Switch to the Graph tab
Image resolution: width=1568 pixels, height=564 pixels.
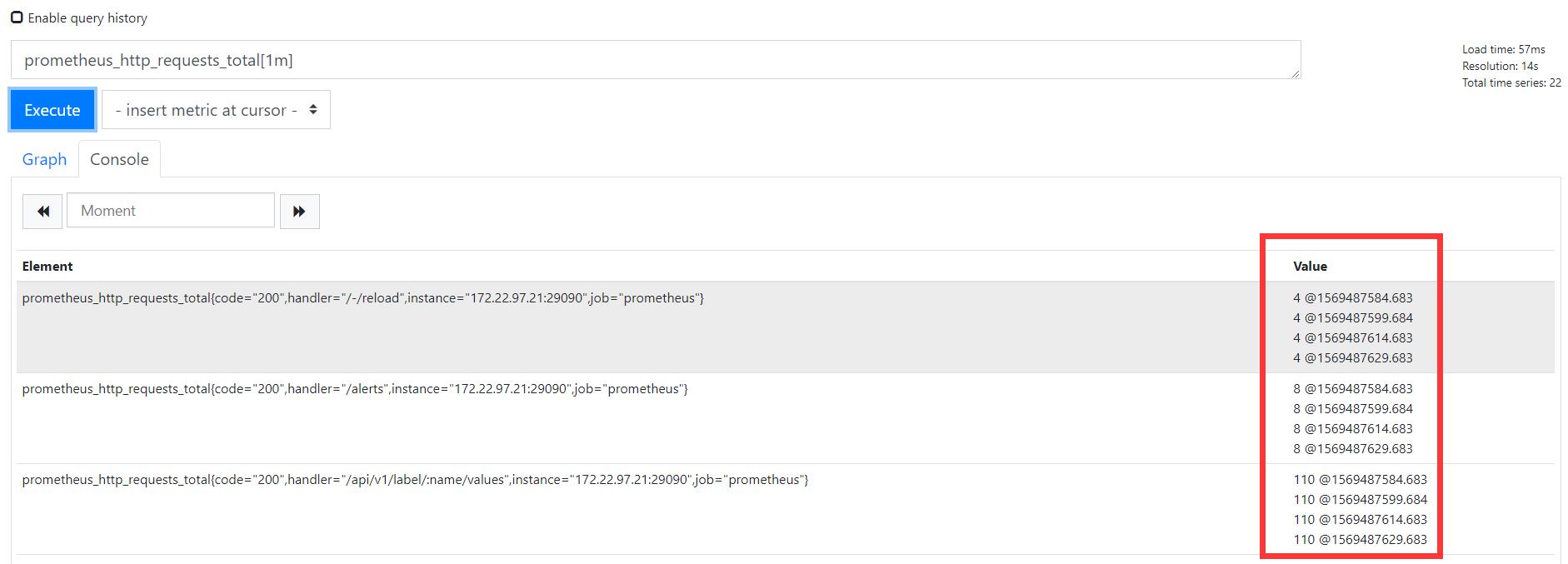click(44, 159)
